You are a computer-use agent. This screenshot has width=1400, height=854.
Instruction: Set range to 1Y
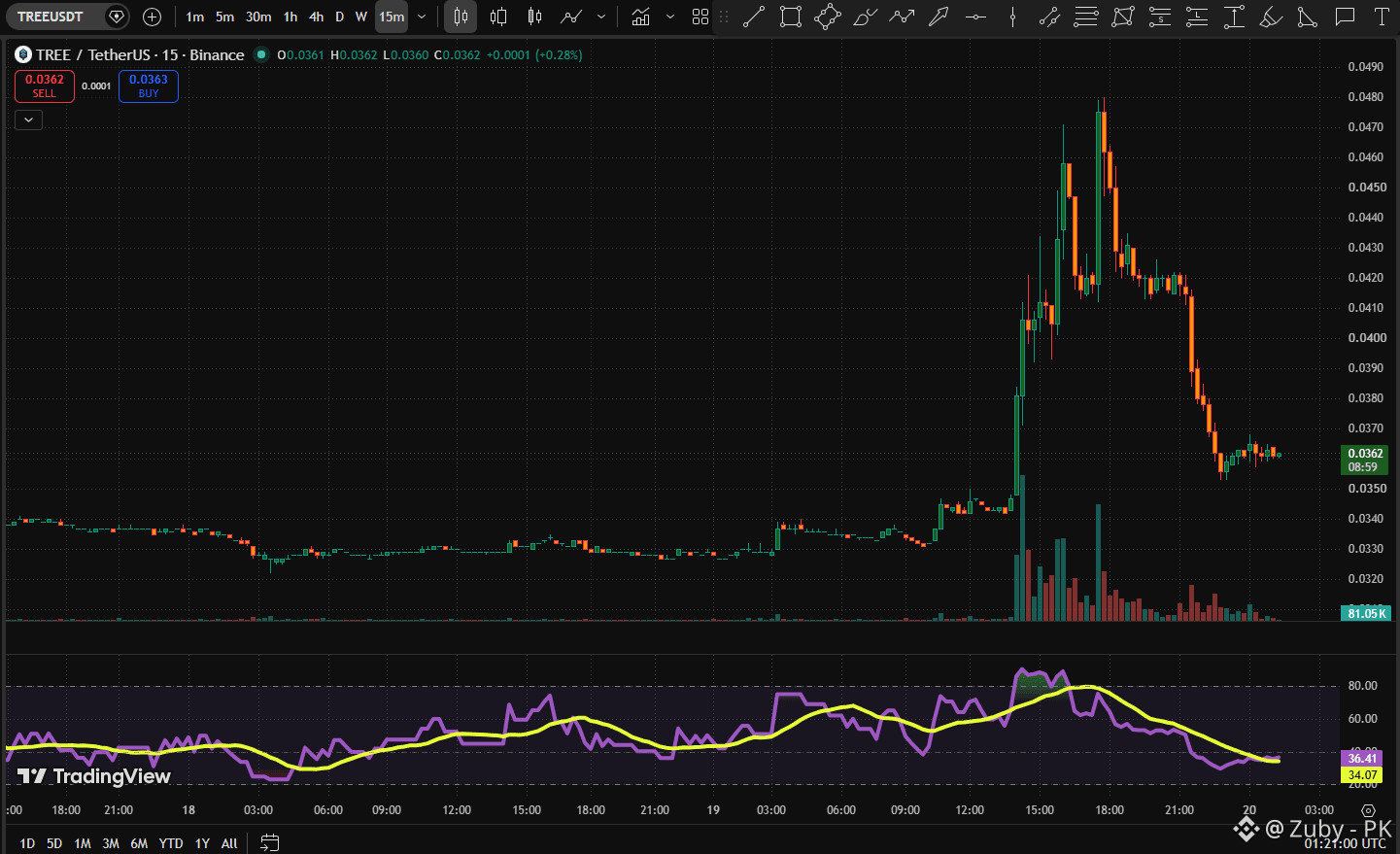click(202, 843)
